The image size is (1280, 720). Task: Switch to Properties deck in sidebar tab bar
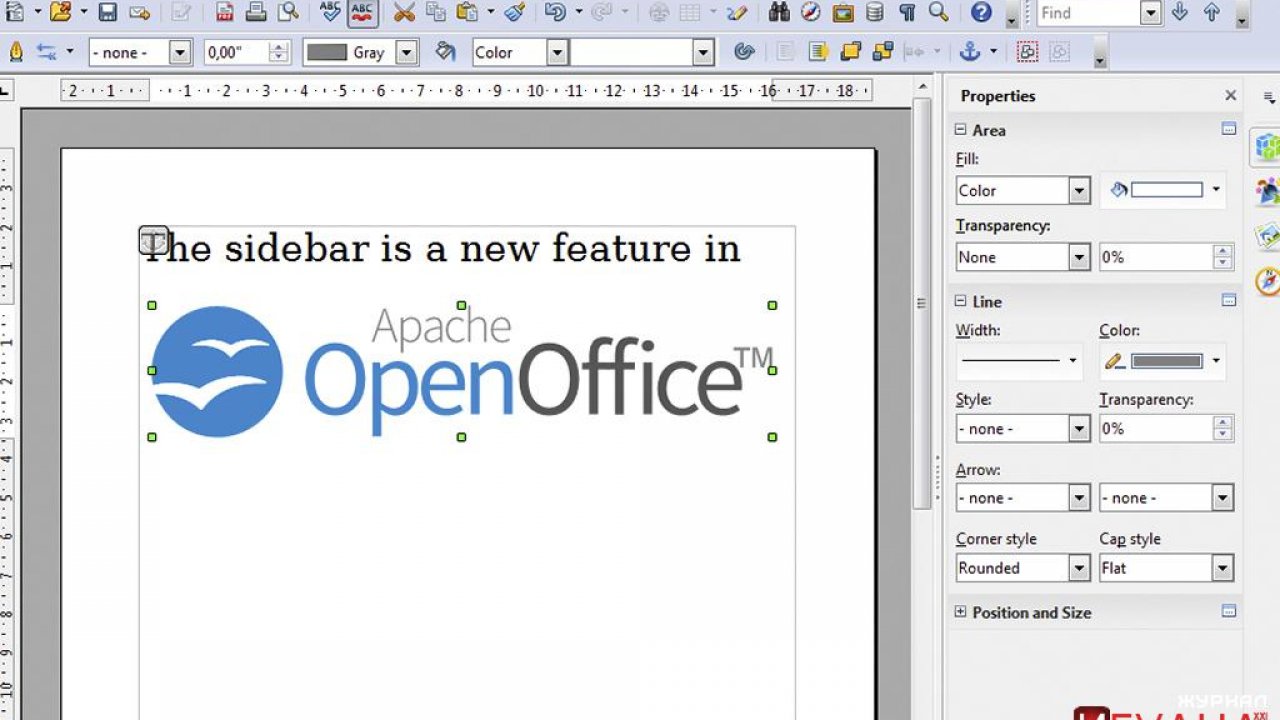pos(1267,148)
